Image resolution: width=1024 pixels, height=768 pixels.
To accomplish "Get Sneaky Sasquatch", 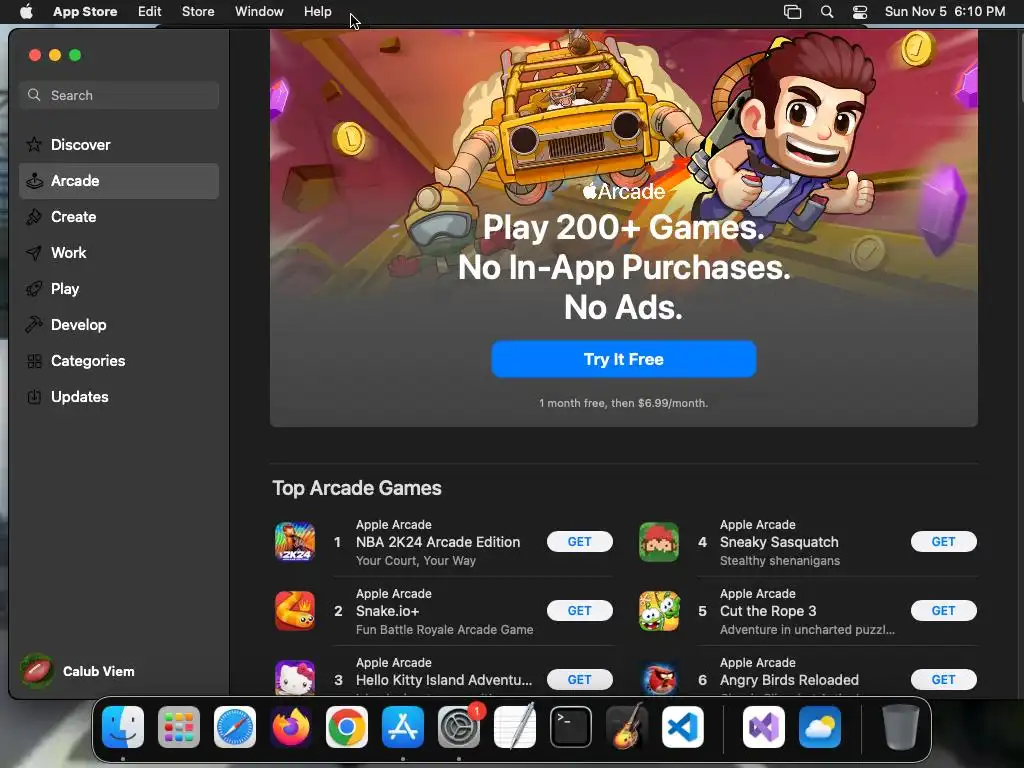I will [944, 541].
